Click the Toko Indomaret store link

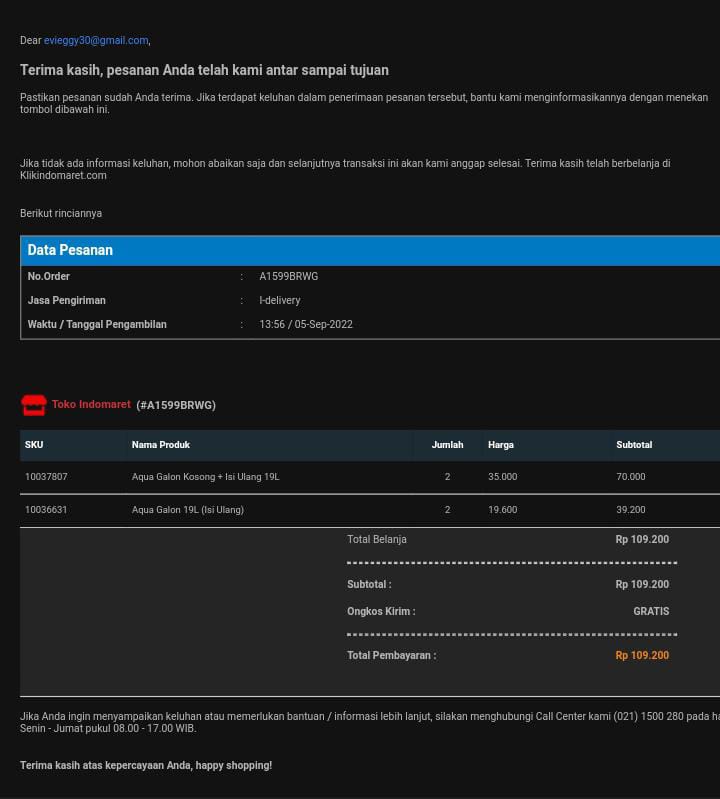(91, 405)
